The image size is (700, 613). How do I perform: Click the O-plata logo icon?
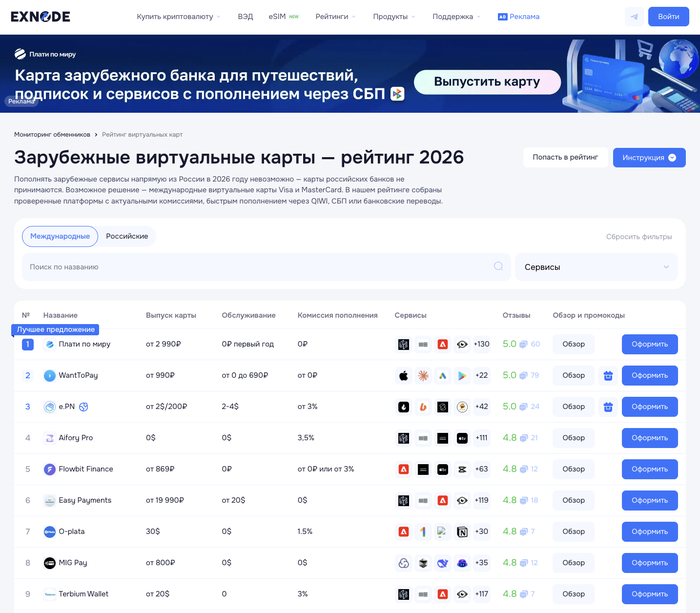50,532
